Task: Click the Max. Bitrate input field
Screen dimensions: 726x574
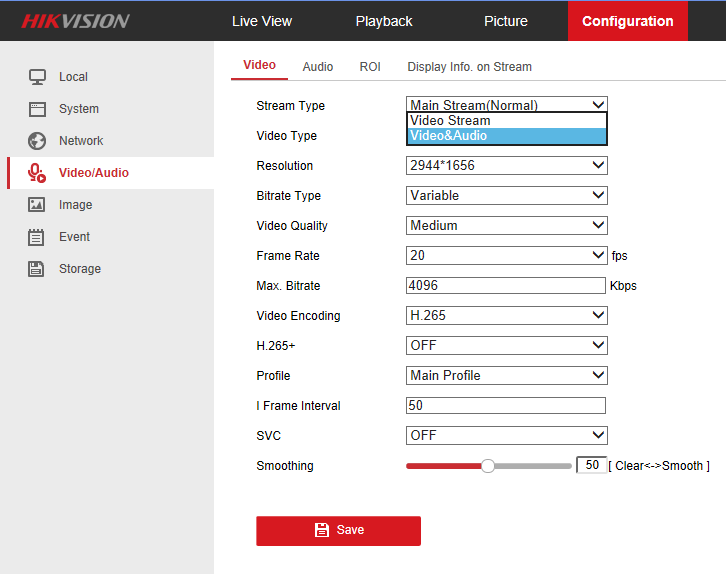Action: click(x=506, y=286)
